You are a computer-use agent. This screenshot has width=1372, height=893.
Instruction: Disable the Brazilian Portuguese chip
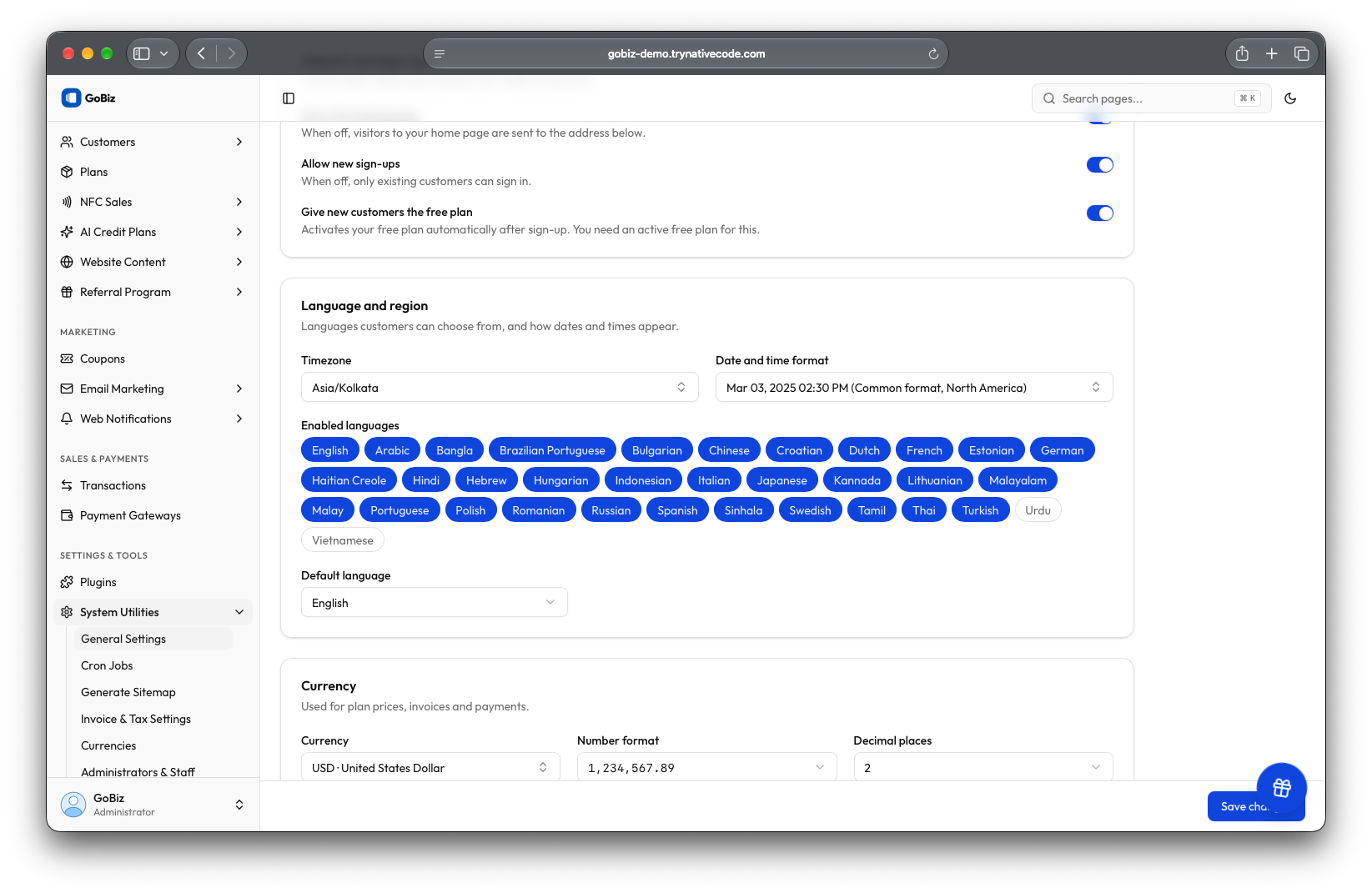coord(552,450)
